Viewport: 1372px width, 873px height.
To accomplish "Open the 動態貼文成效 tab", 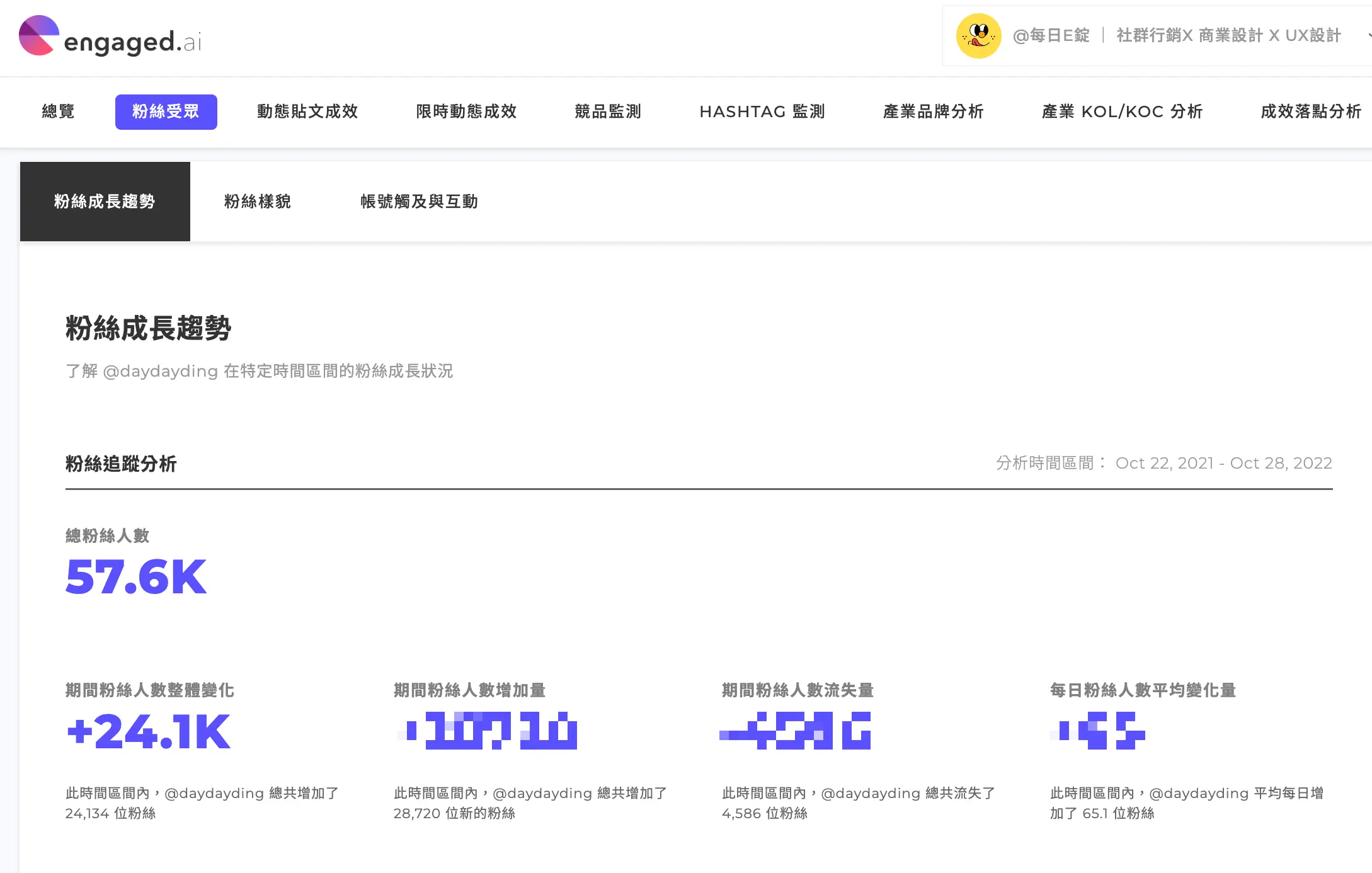I will click(307, 111).
